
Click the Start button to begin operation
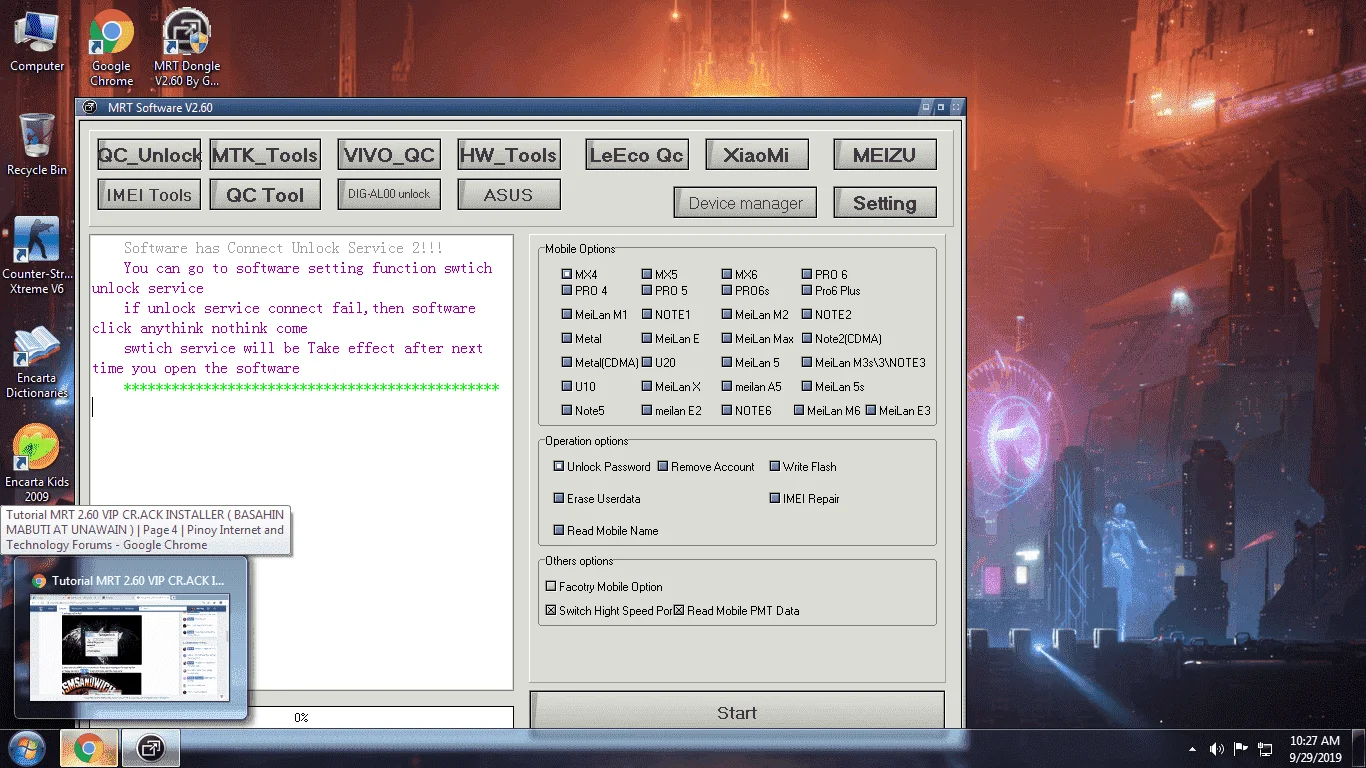click(x=737, y=712)
